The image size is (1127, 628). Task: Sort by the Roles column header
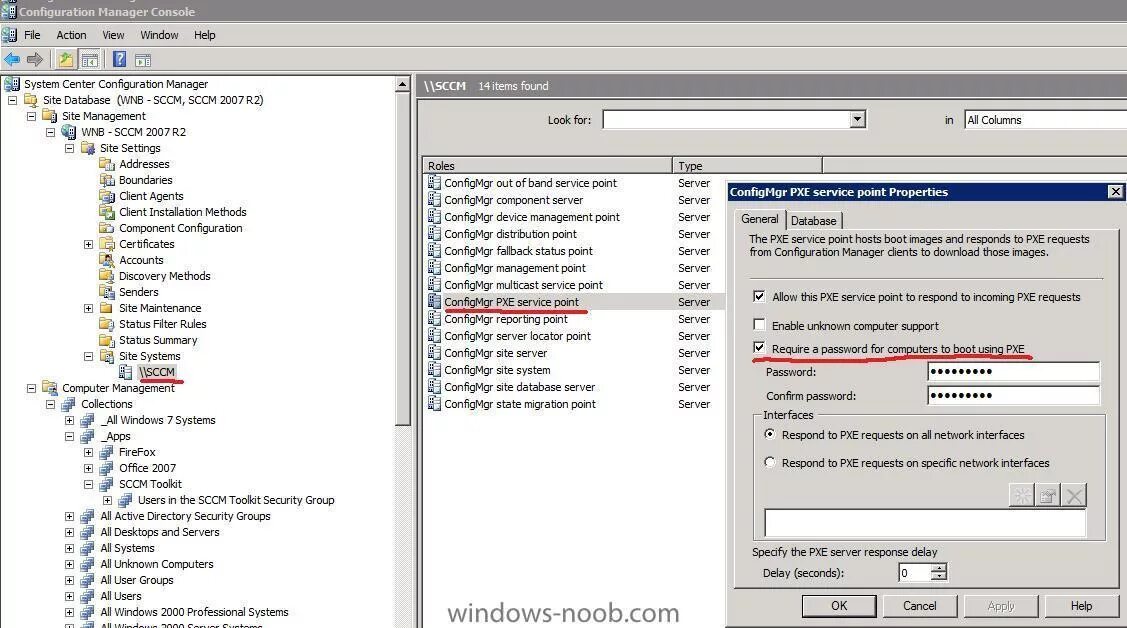(547, 166)
